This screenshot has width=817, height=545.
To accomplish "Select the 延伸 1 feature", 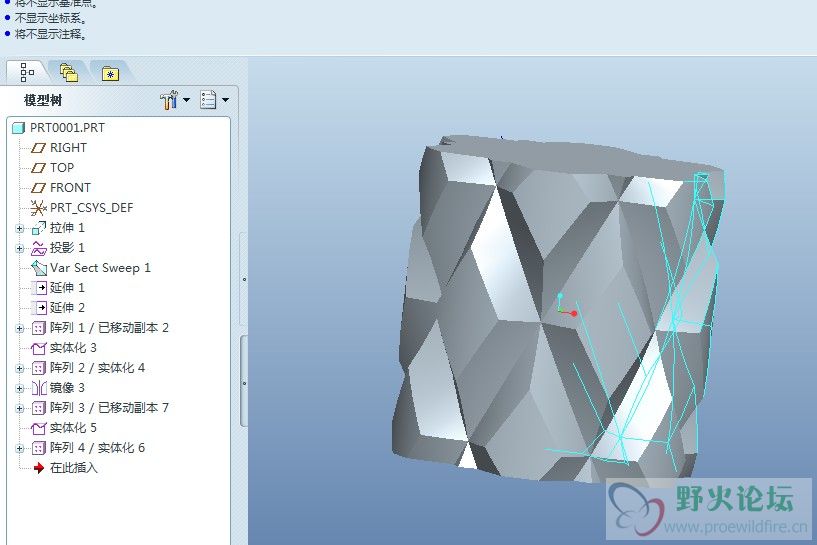I will [67, 288].
